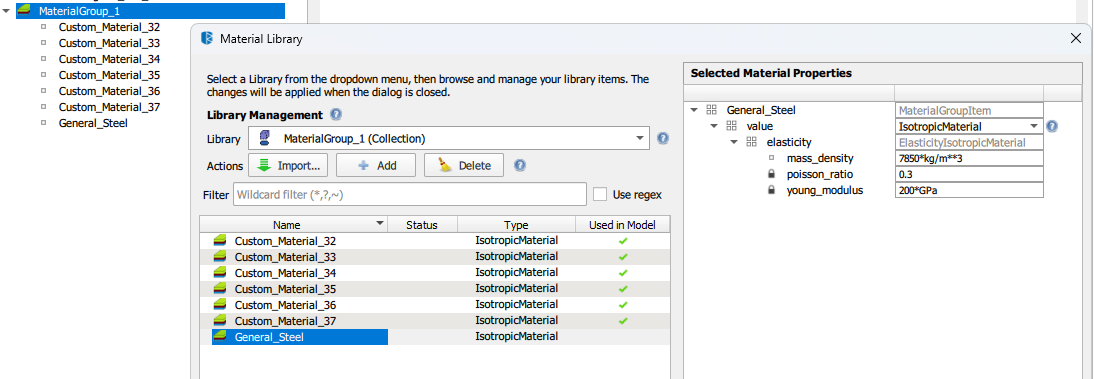Click the Custom_Material_35 material icon in list
Screen dimensions: 1094x379
click(220, 289)
